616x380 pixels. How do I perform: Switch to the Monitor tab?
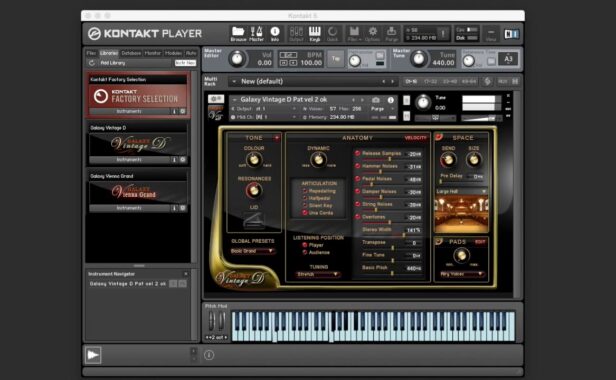pos(153,53)
